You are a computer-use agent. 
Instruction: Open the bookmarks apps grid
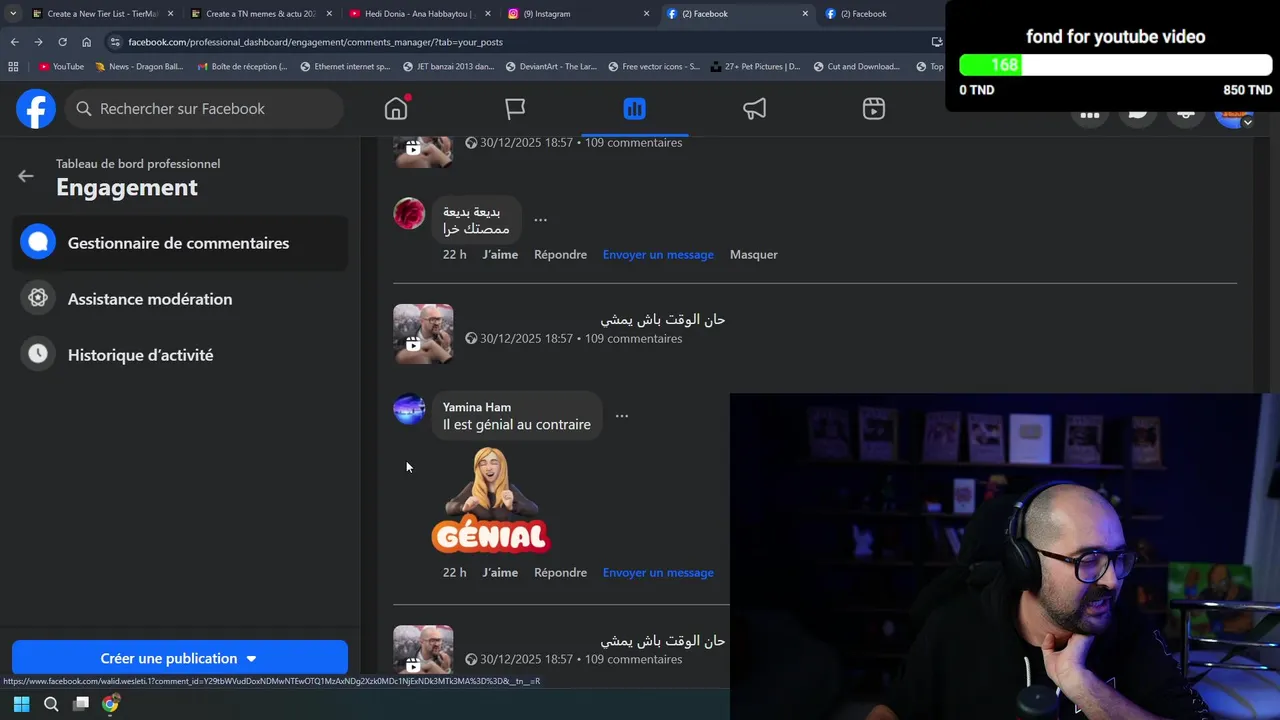click(x=13, y=67)
